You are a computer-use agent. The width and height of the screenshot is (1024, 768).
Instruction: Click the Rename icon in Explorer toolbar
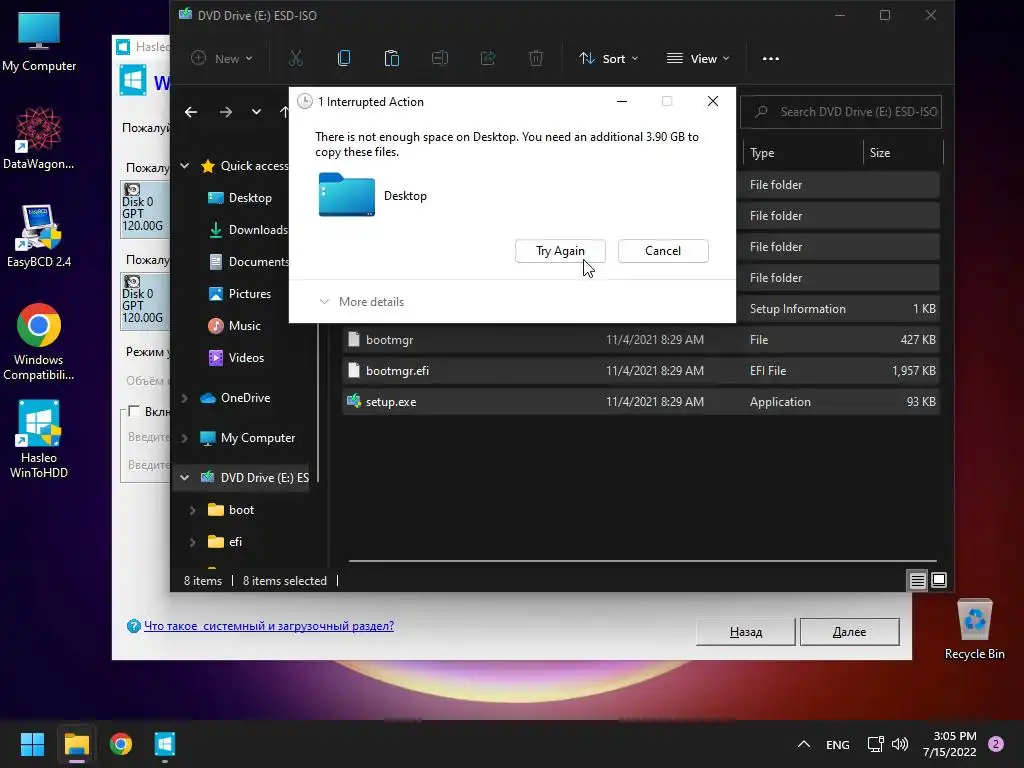(x=440, y=59)
